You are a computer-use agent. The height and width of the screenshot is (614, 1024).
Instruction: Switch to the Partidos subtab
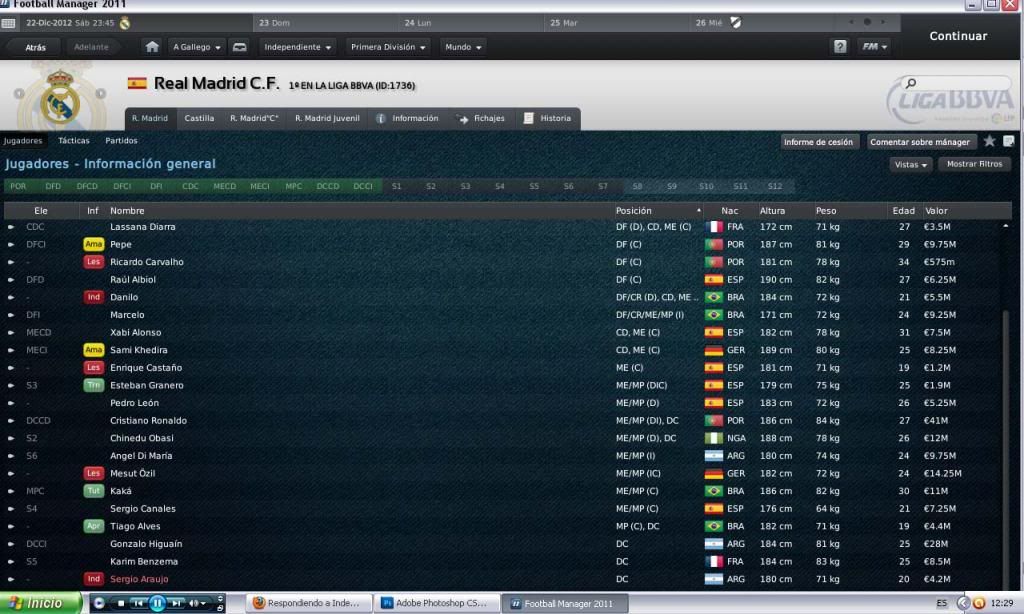pyautogui.click(x=121, y=140)
